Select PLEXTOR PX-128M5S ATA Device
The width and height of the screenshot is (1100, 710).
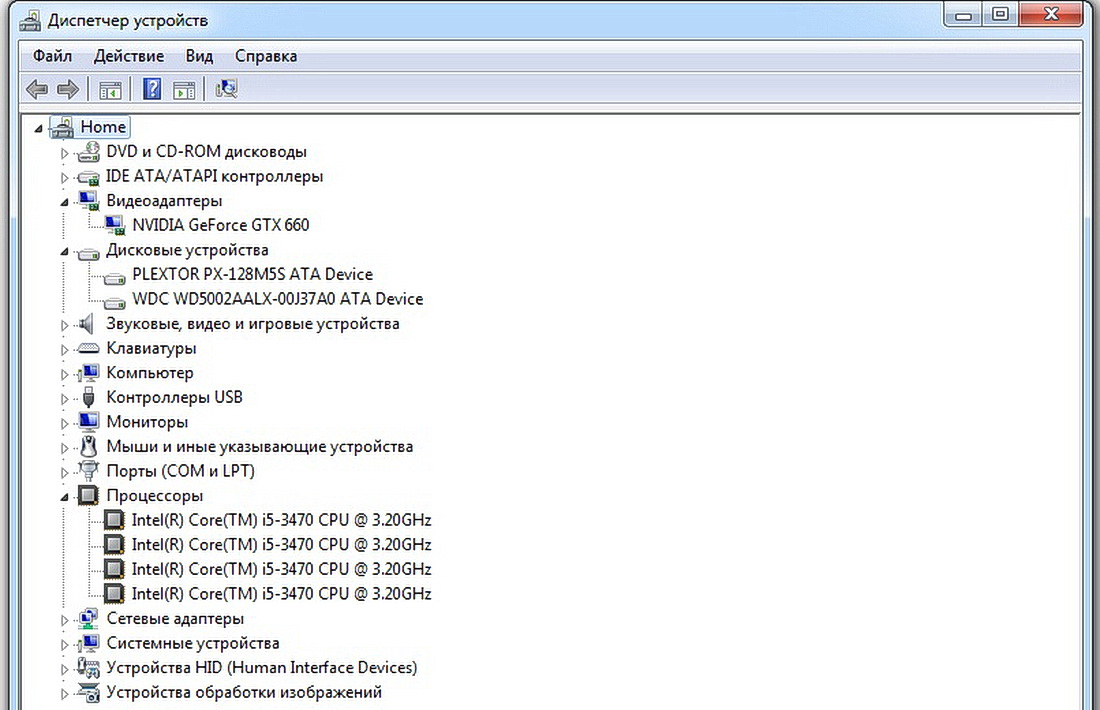coord(253,274)
